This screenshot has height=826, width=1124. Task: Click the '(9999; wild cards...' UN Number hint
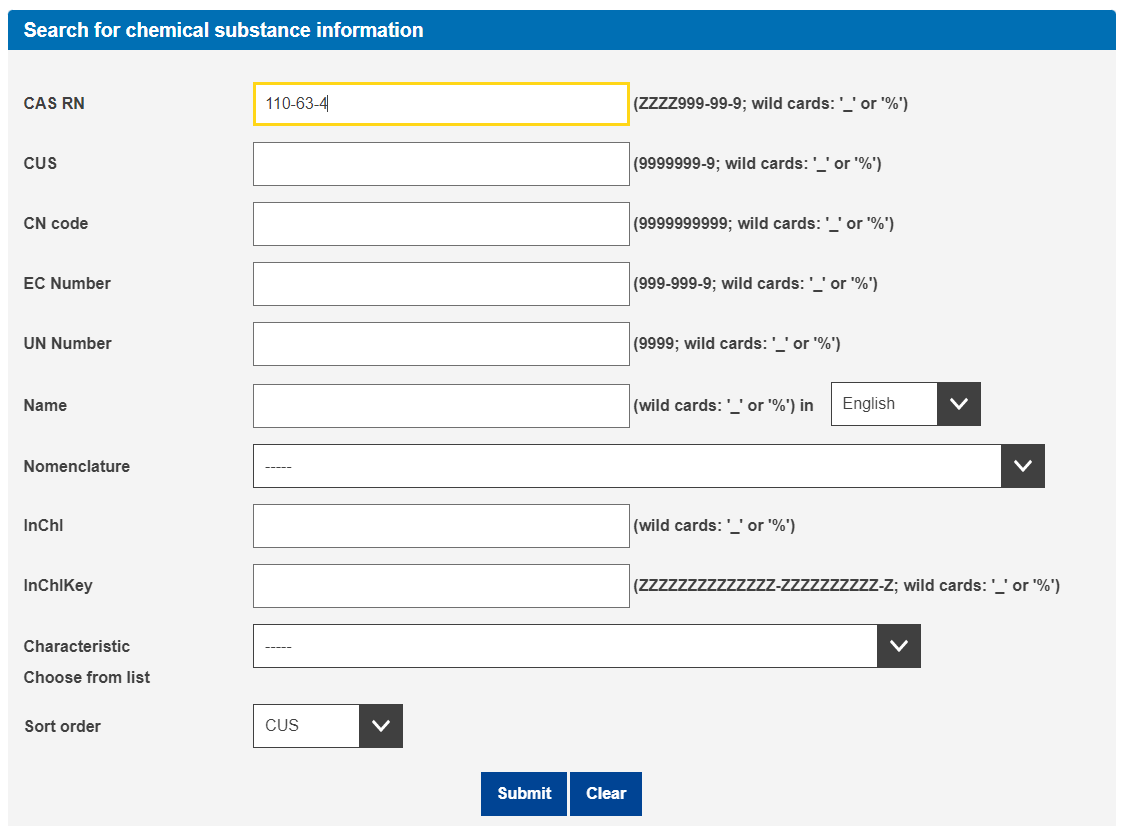[x=737, y=343]
